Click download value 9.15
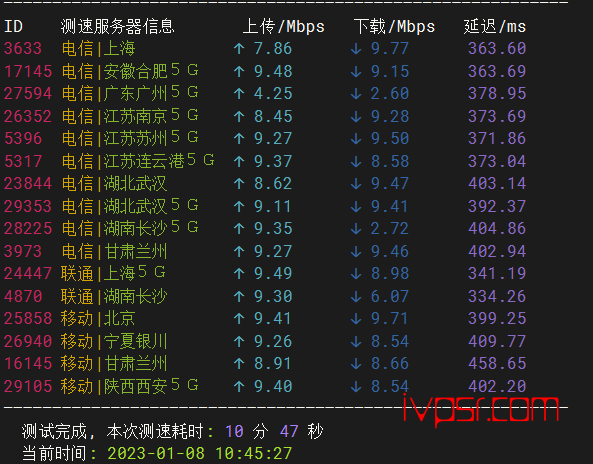The height and width of the screenshot is (464, 593). point(390,71)
